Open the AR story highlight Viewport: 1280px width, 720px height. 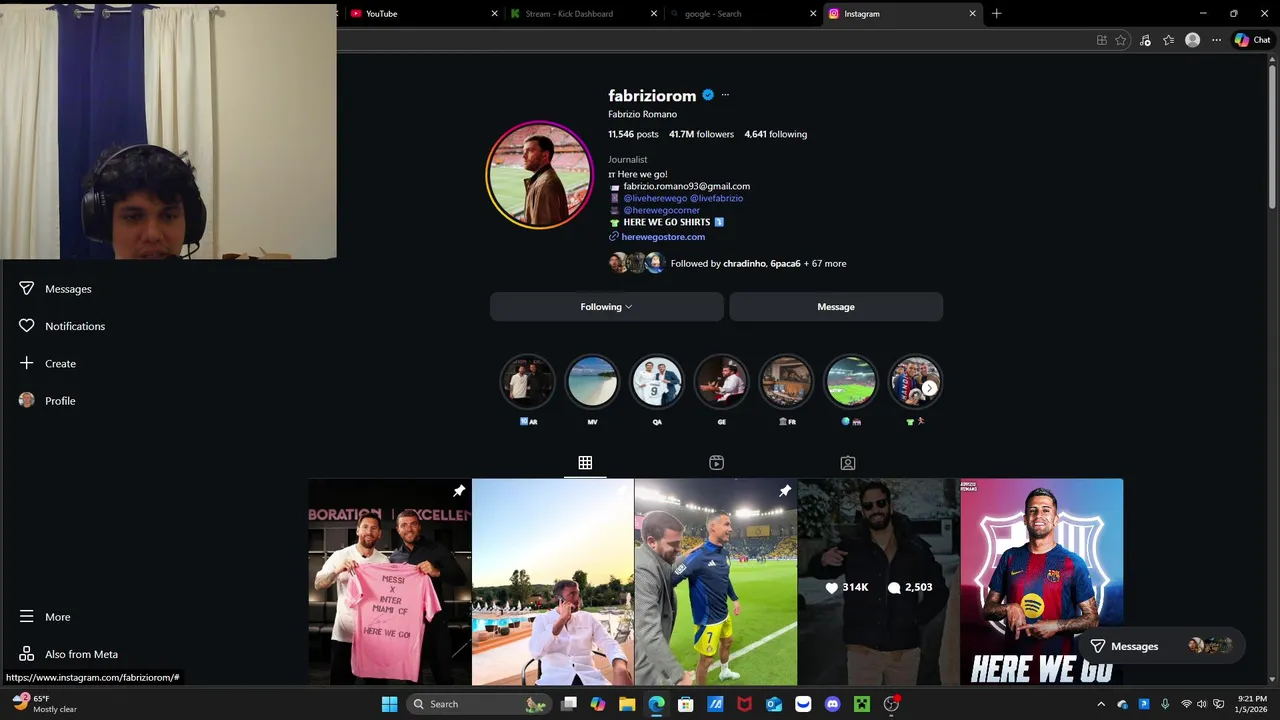click(x=528, y=382)
